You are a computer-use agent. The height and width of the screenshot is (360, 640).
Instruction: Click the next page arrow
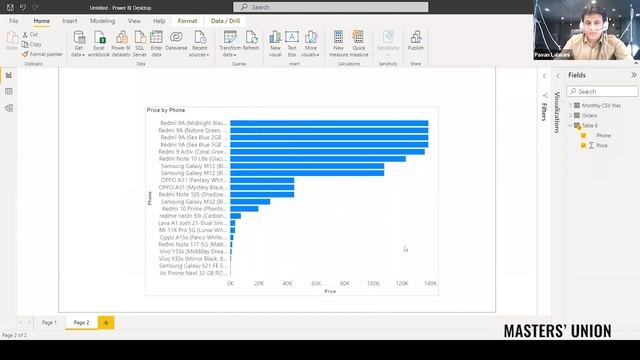(29, 322)
